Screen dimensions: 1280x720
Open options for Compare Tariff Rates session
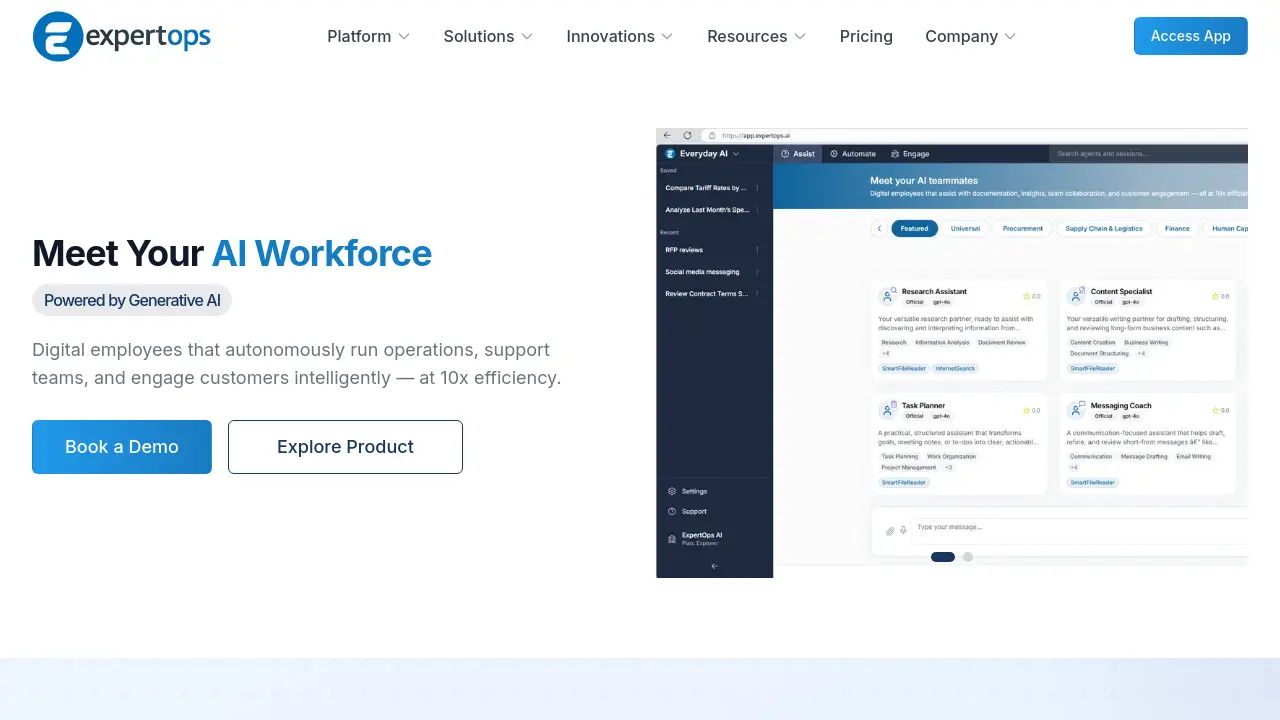[x=757, y=188]
